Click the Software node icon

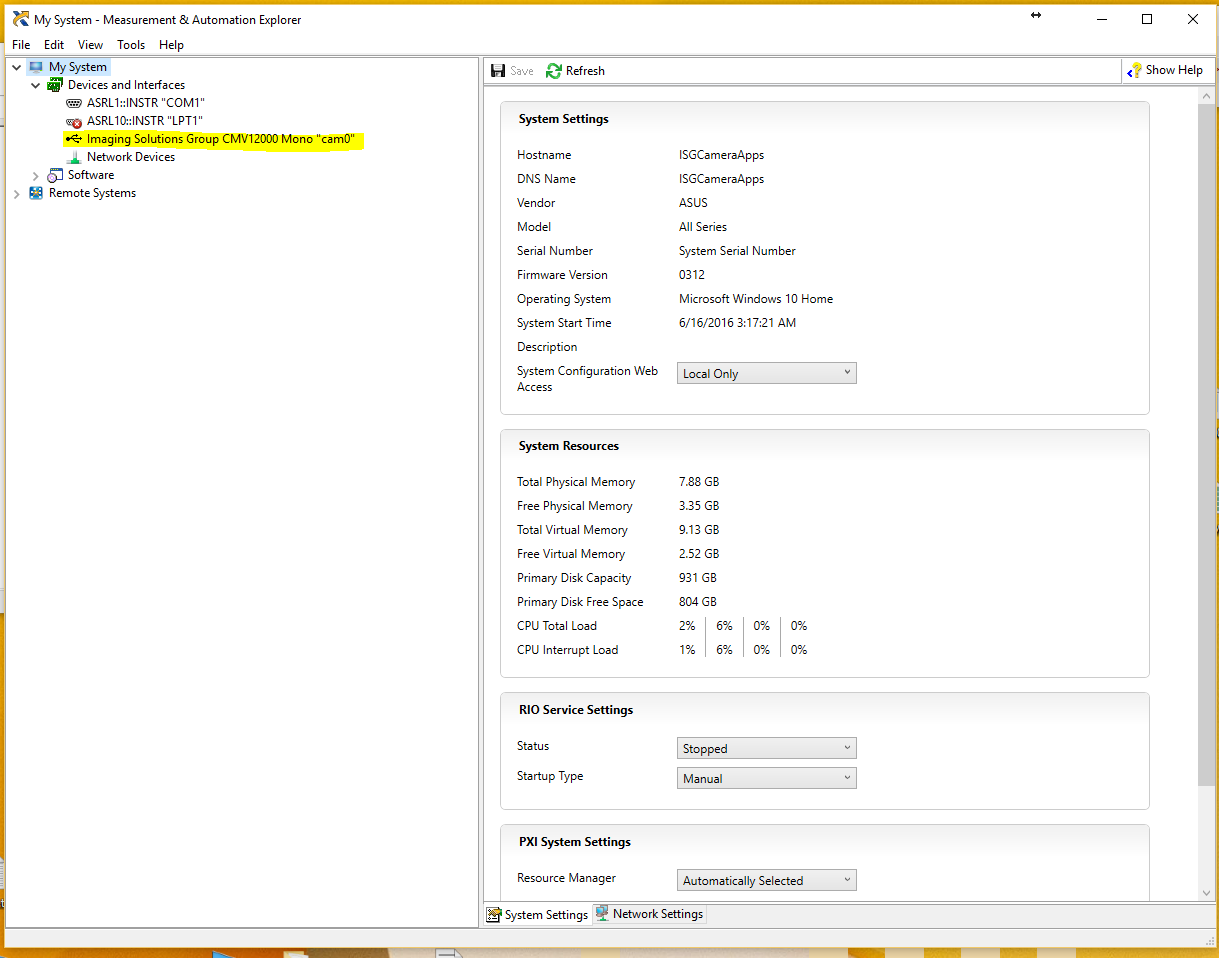click(x=55, y=175)
